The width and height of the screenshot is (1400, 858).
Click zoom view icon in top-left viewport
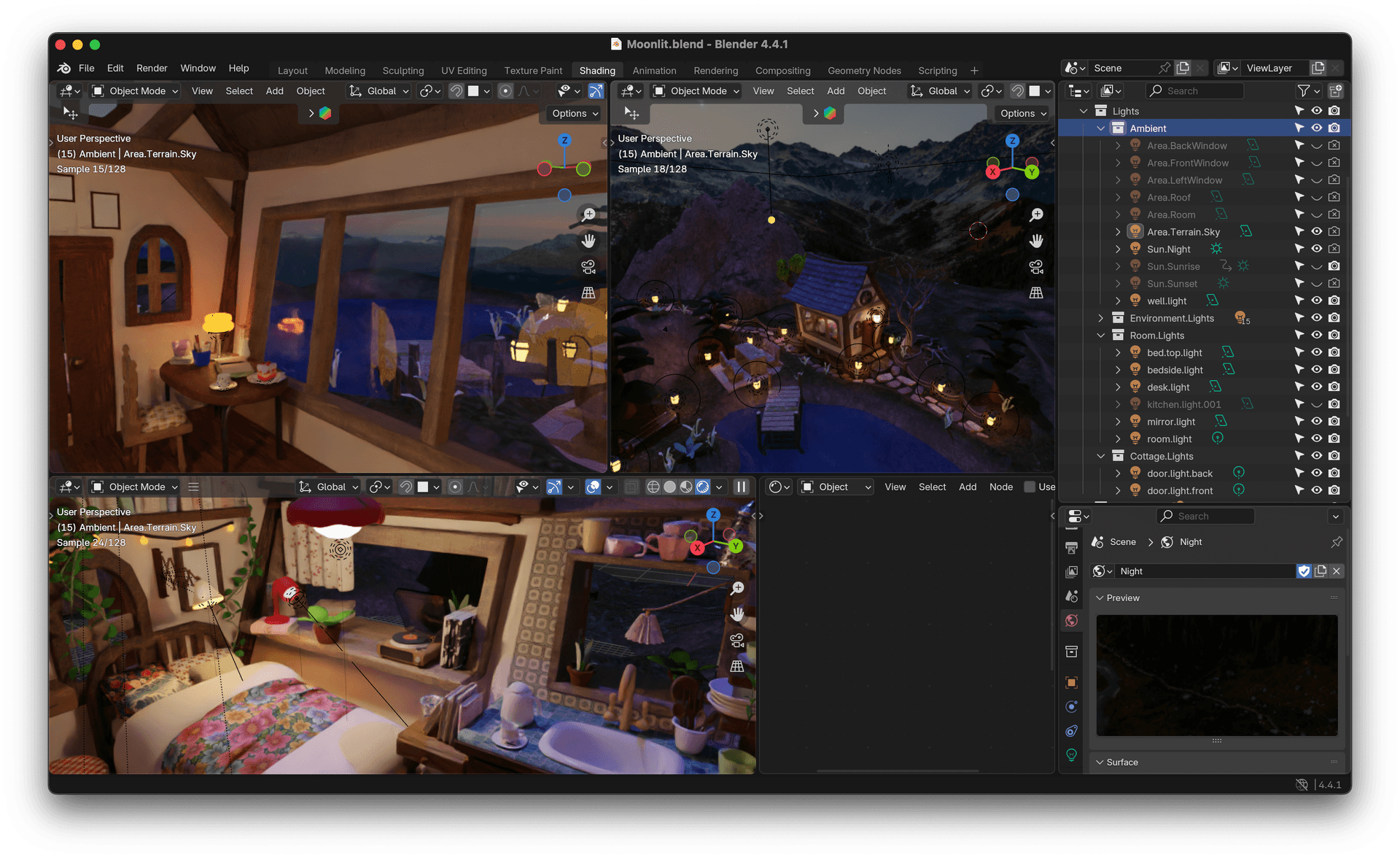[x=588, y=214]
